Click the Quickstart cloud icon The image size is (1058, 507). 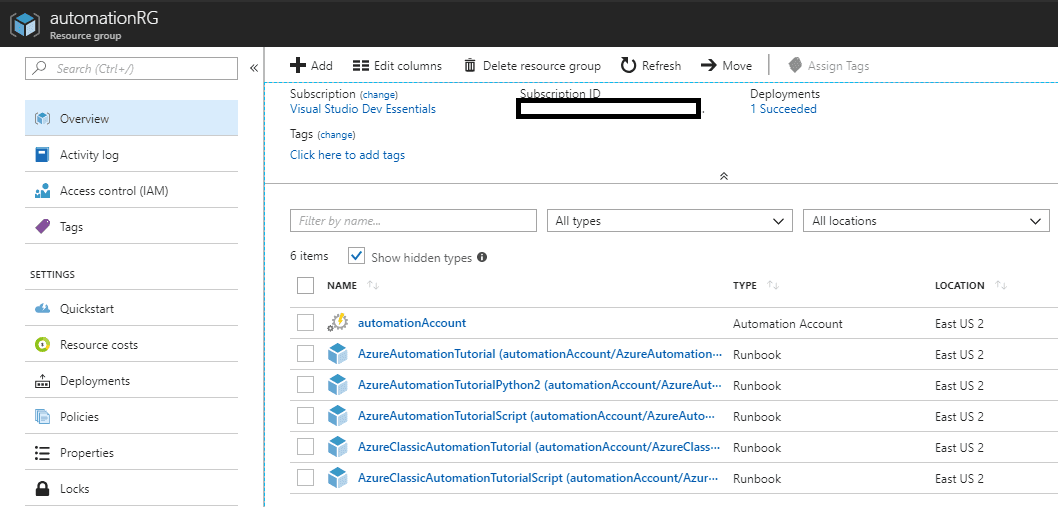(43, 309)
